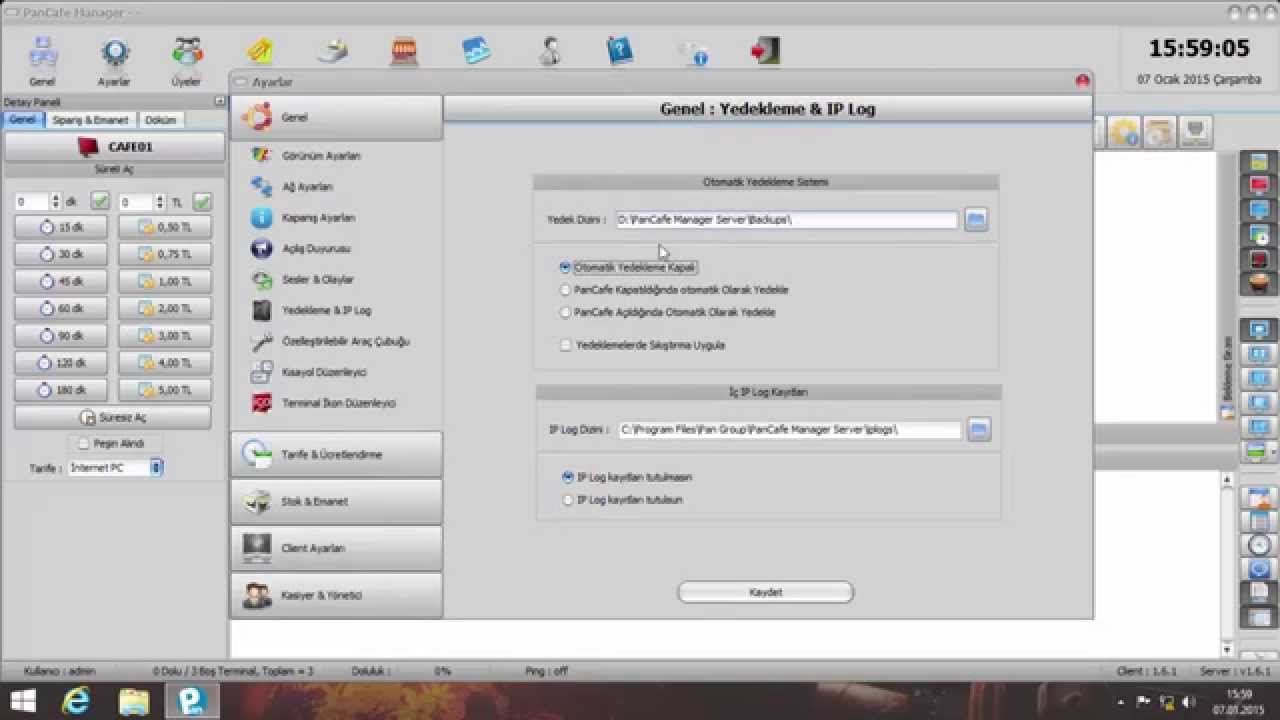Viewport: 1280px width, 720px height.
Task: Click the IP Log Dizini path field
Action: point(789,430)
